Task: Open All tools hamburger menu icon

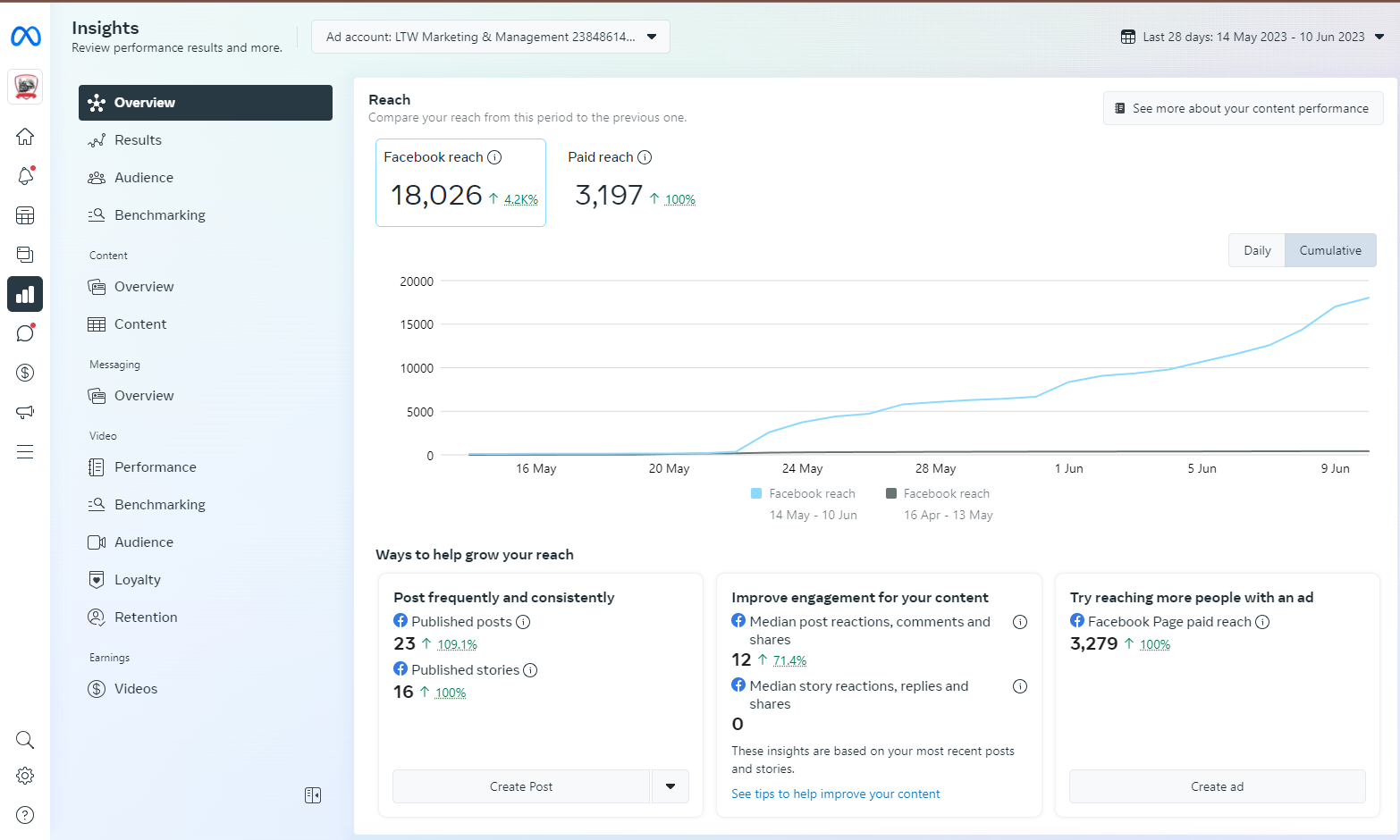Action: (x=25, y=451)
